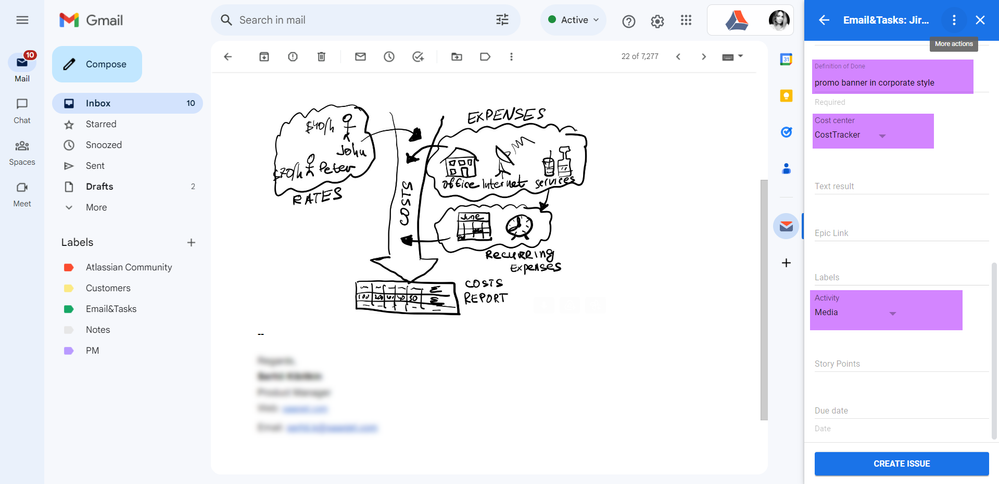Open Meet in left rail

pyautogui.click(x=22, y=195)
